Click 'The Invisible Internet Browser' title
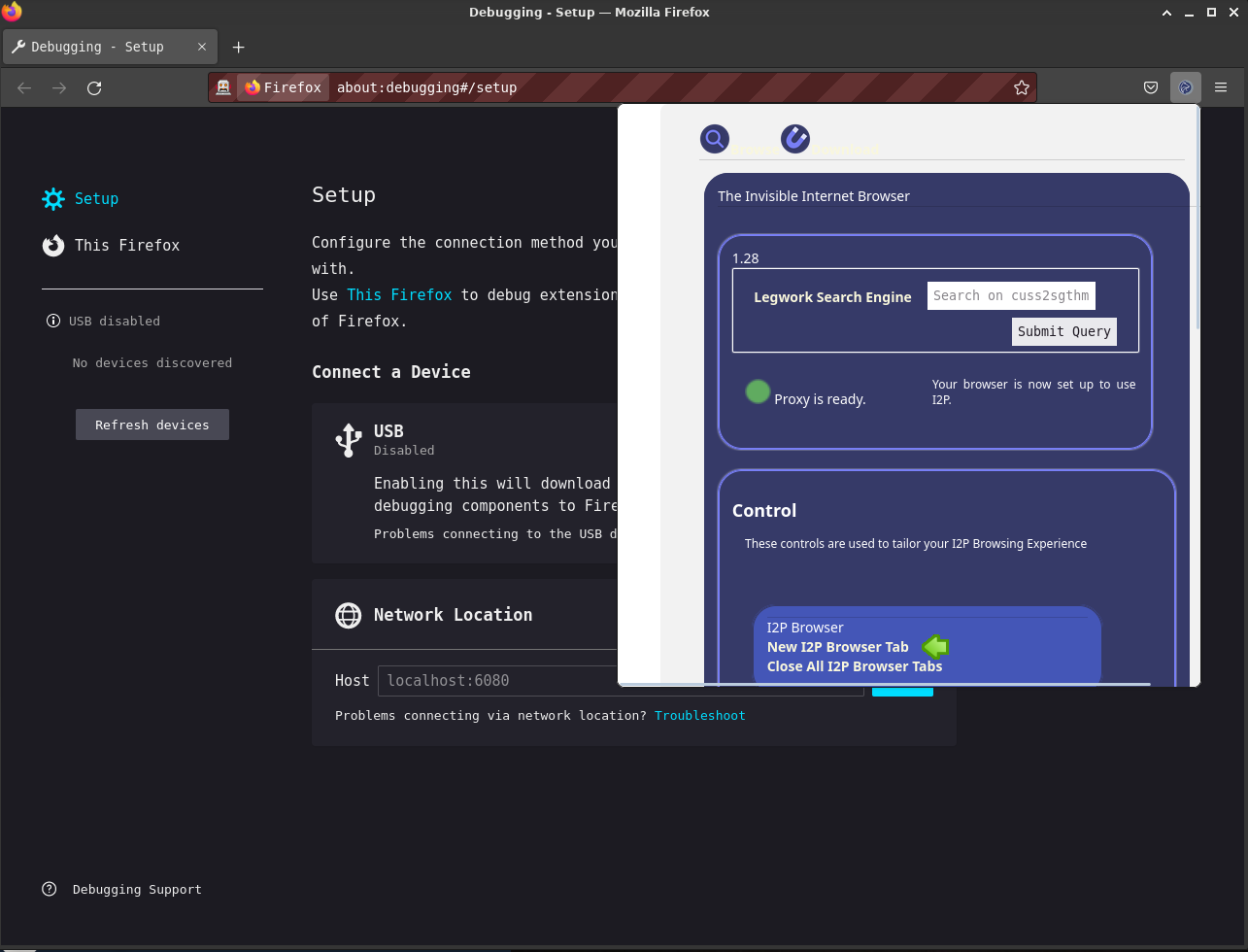 pos(814,196)
